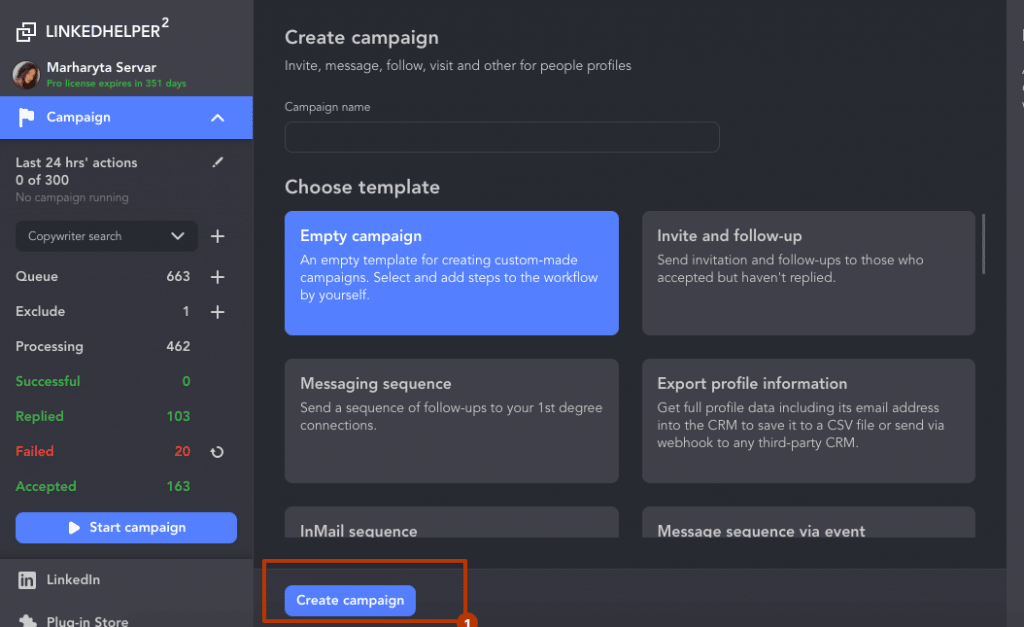Select the Invite and follow-up template

tap(808, 273)
